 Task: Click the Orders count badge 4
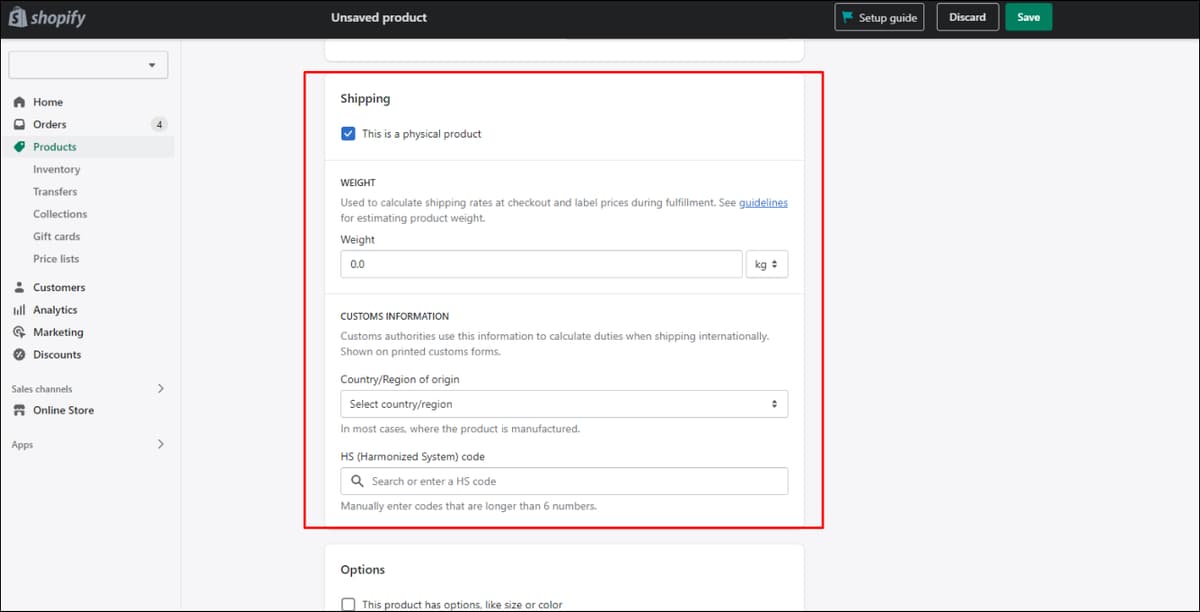pos(159,125)
